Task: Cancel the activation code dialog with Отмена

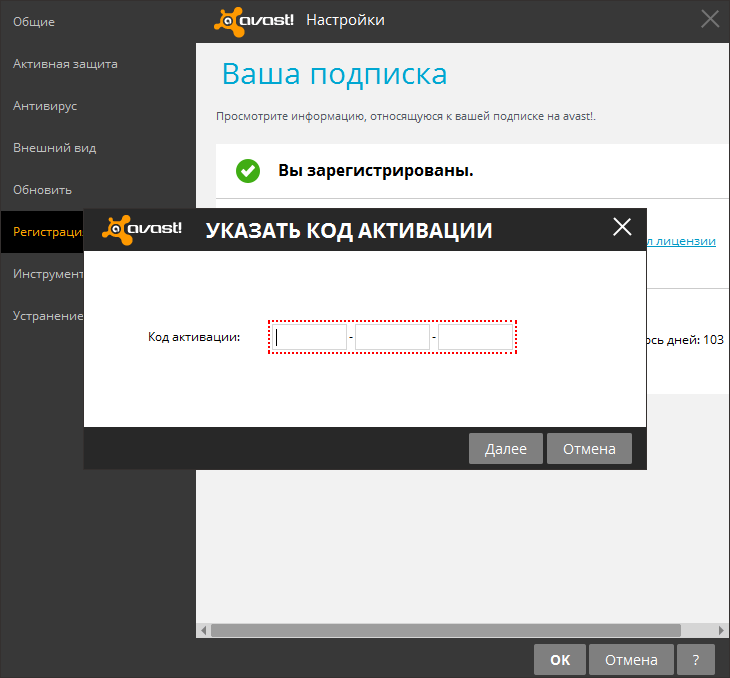Action: coord(589,448)
